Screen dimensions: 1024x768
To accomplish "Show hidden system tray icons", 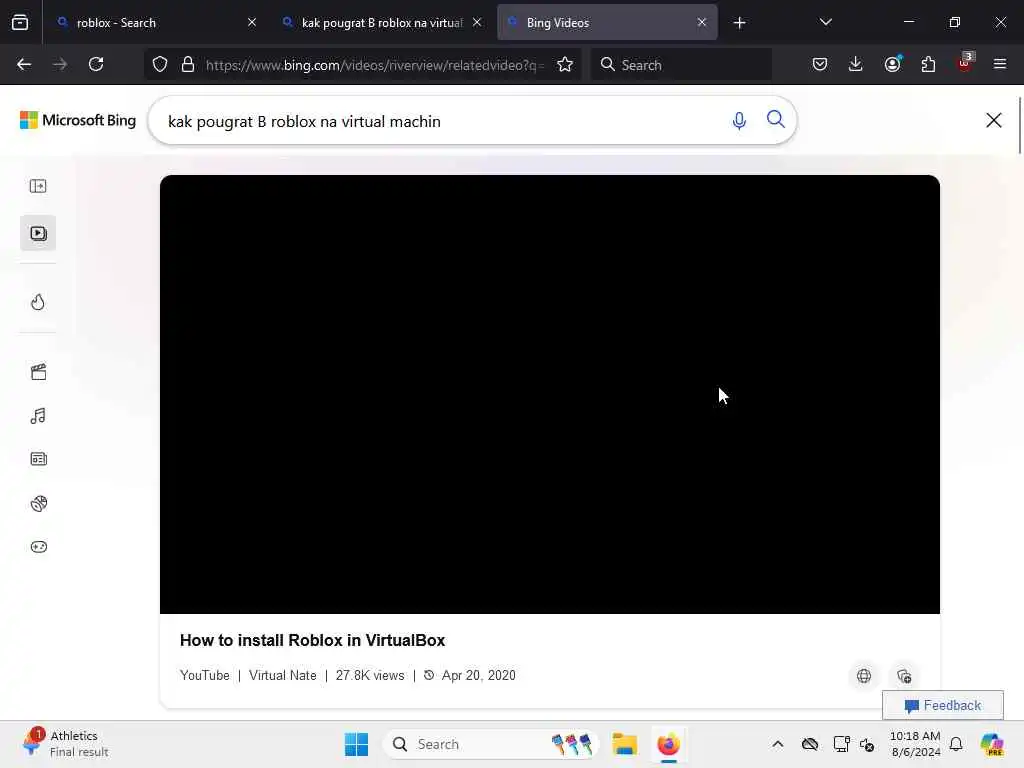I will (777, 744).
